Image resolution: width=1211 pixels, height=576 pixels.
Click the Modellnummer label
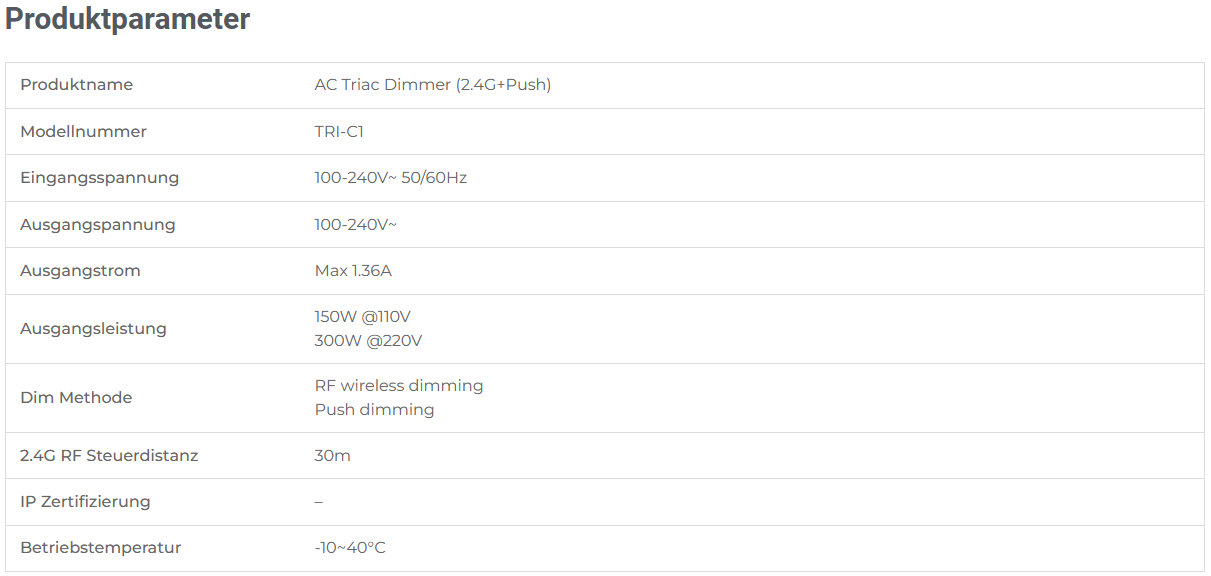pos(83,131)
